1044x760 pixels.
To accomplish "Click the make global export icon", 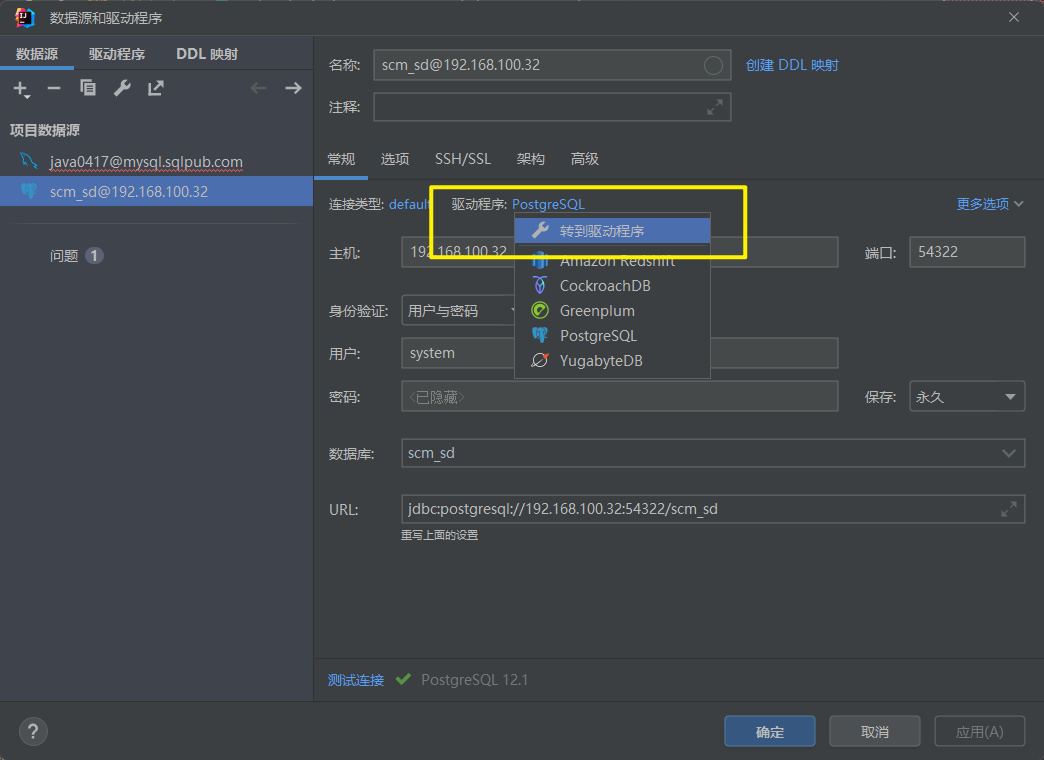I will tap(156, 88).
